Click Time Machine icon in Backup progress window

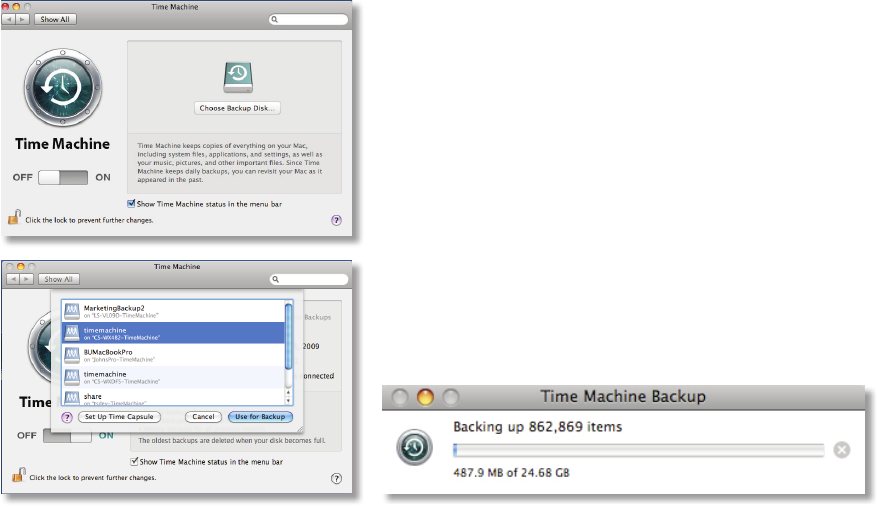coord(414,447)
